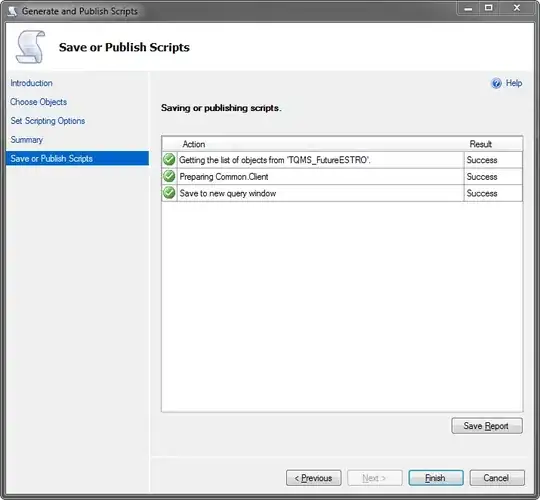Image resolution: width=540 pixels, height=500 pixels.
Task: Click the scroll script icon in header
Action: 31,47
